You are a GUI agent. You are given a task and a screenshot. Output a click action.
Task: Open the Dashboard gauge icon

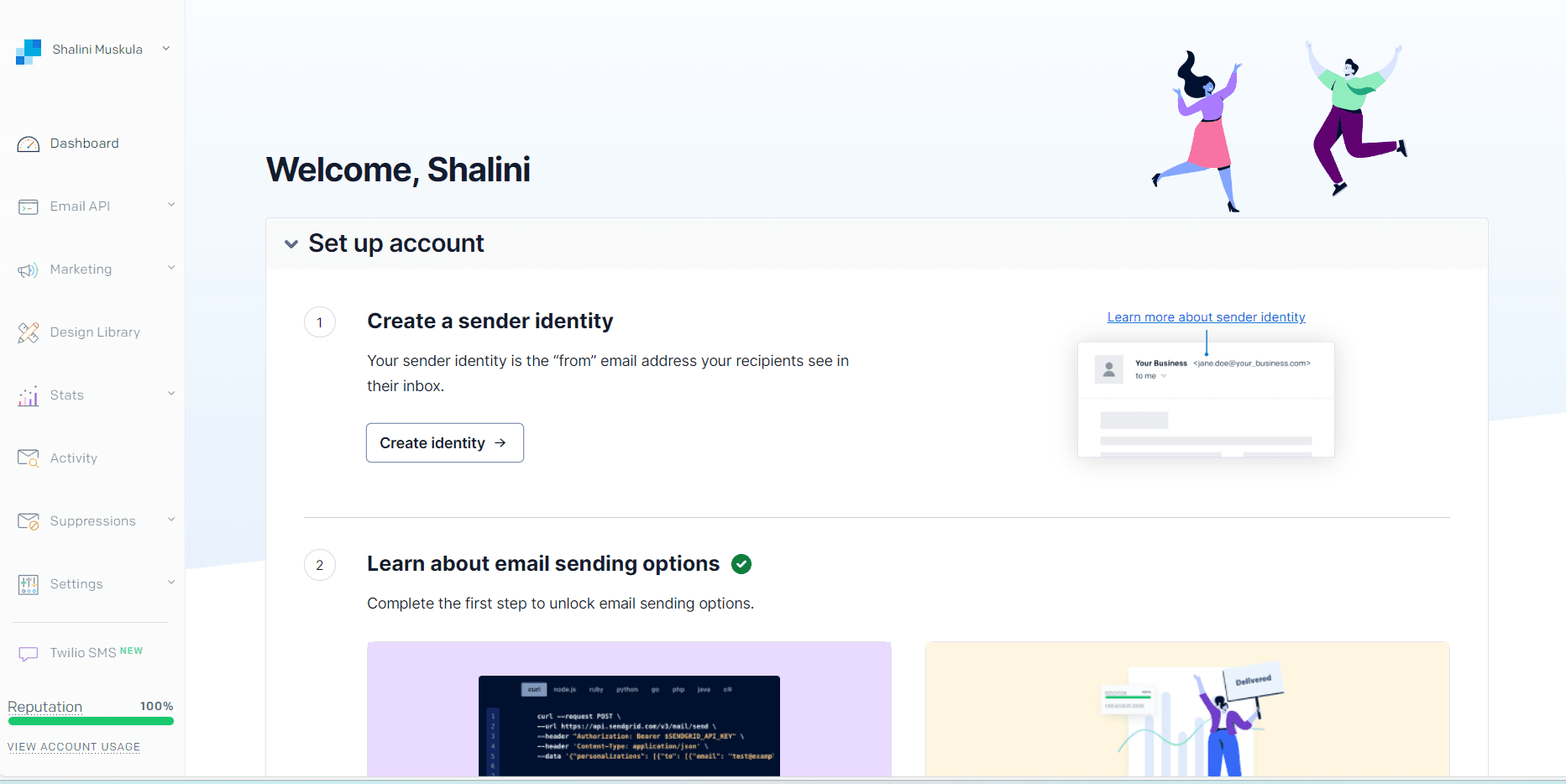pyautogui.click(x=29, y=144)
